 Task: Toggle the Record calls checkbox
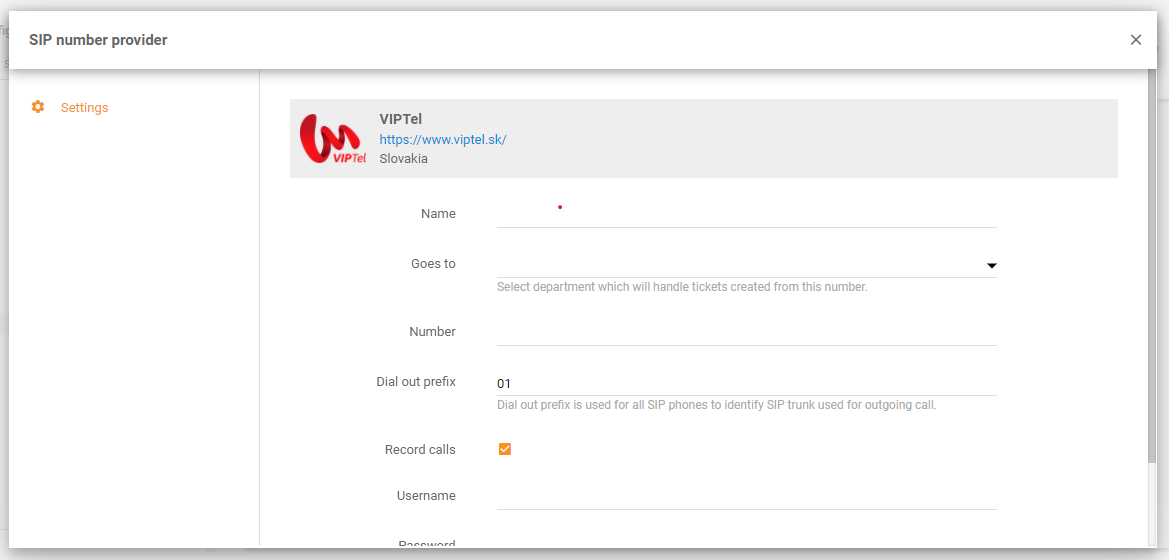point(505,449)
